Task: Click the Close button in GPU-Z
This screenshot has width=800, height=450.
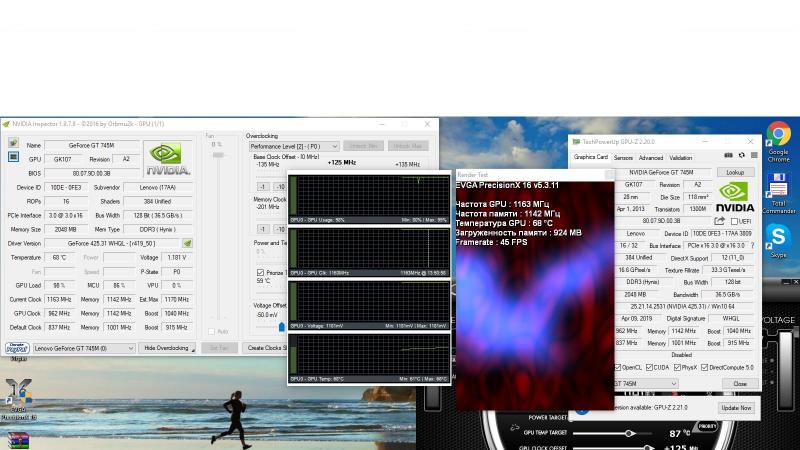Action: [740, 384]
